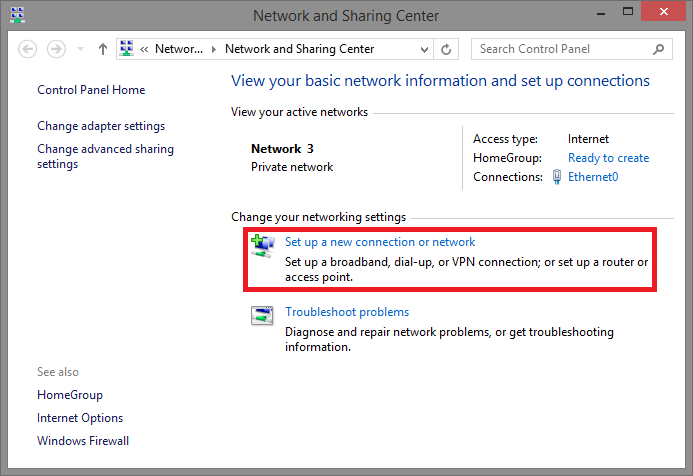Refresh the Network and Sharing Center view
The width and height of the screenshot is (693, 476).
tap(446, 49)
